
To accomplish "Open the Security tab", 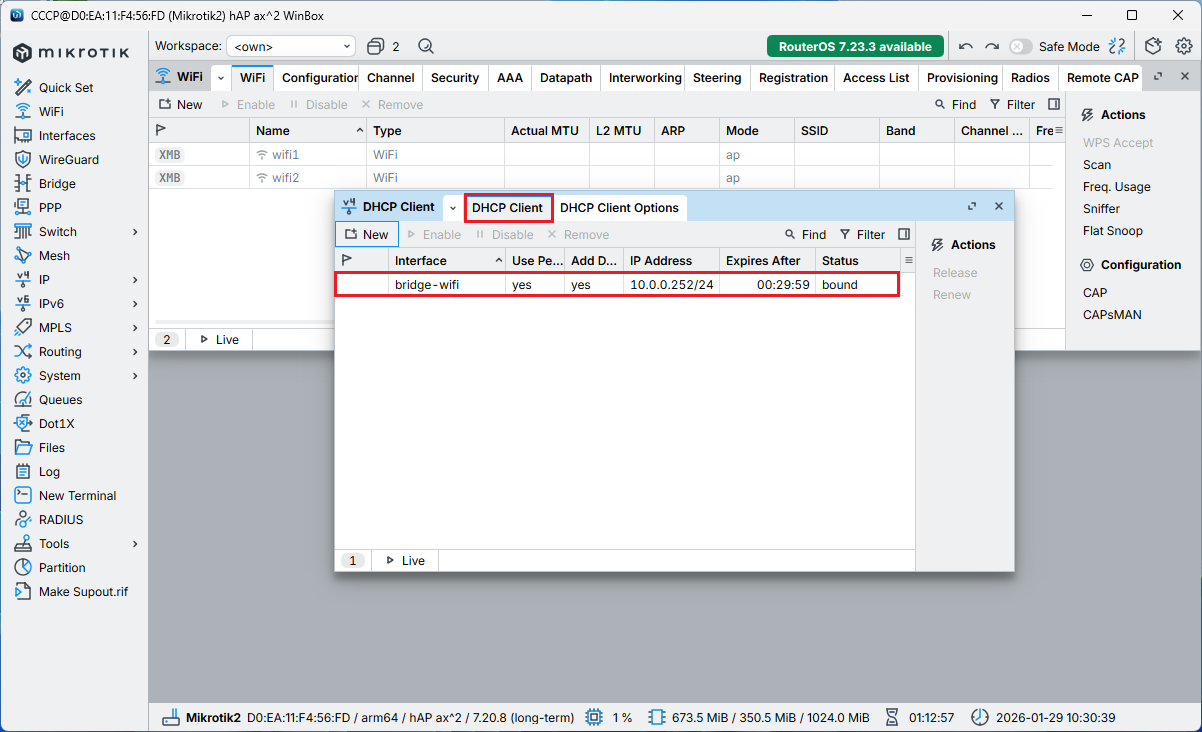I will 455,78.
